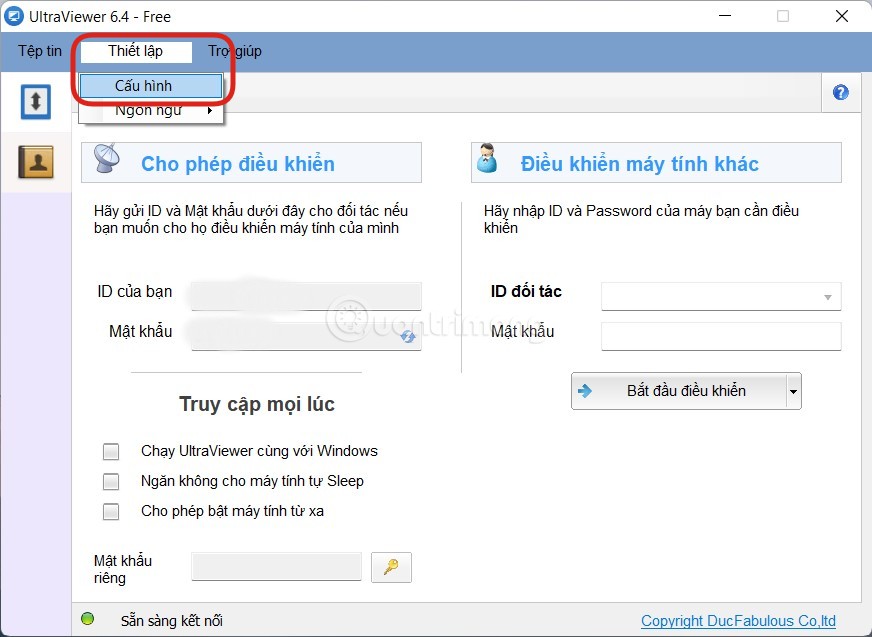872x637 pixels.
Task: Minimize the UltraViewer window
Action: tap(725, 16)
